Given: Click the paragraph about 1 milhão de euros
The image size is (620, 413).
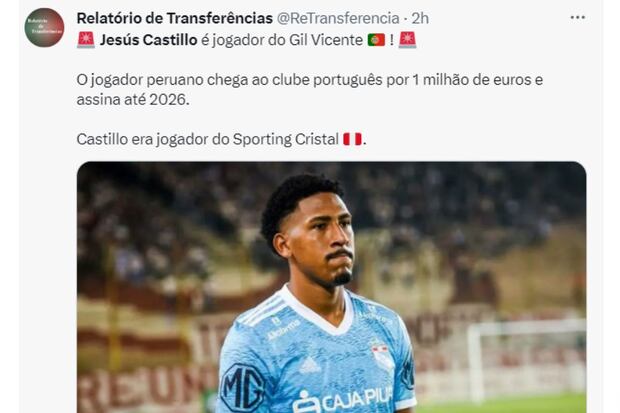Looking at the screenshot, I should pos(310,89).
